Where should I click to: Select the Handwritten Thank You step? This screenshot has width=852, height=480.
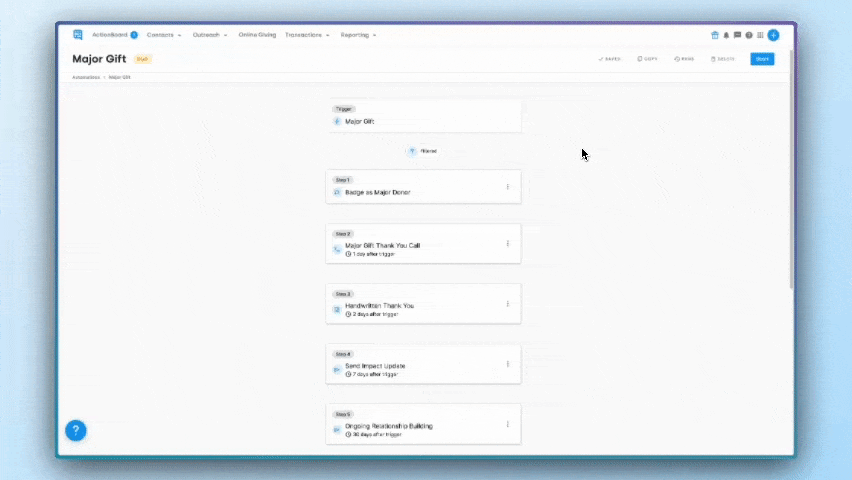tap(423, 304)
